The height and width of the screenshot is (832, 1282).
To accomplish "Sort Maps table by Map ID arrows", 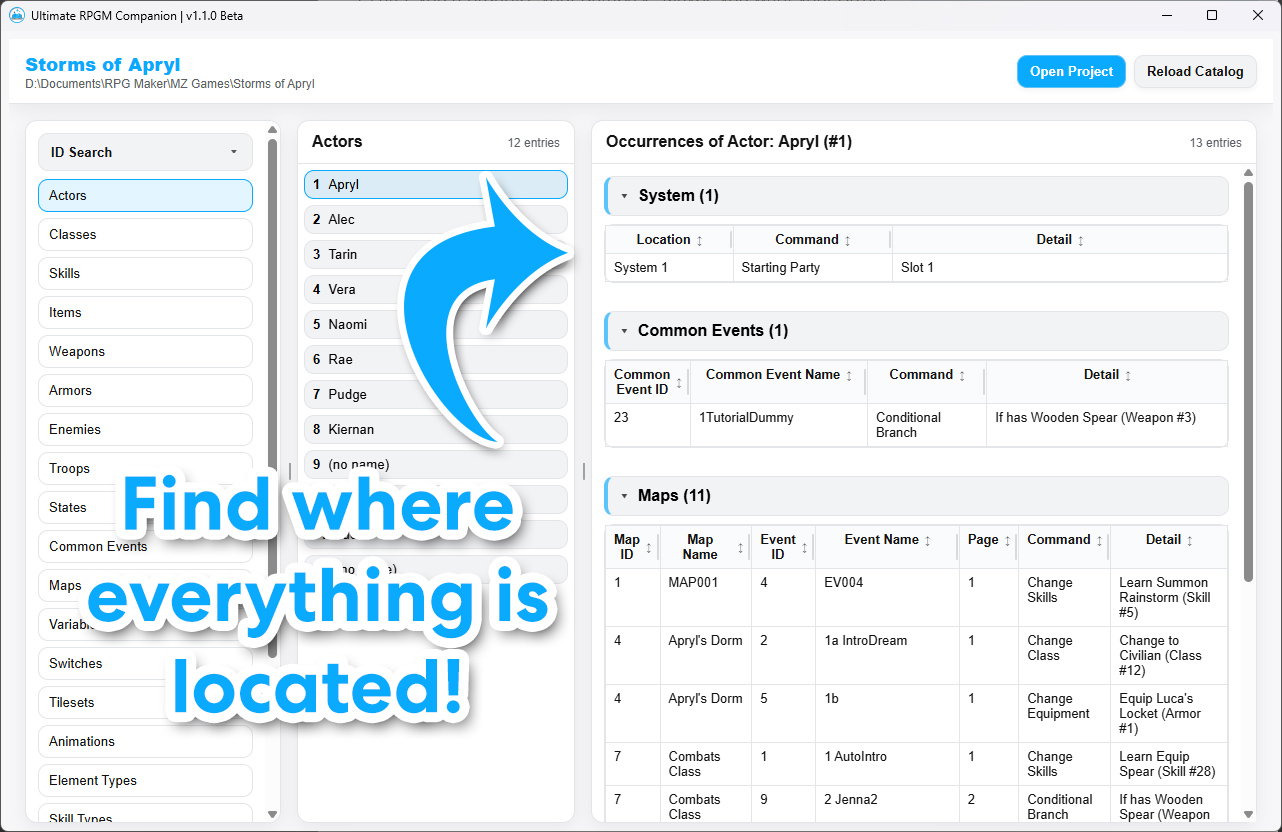I will pos(649,548).
